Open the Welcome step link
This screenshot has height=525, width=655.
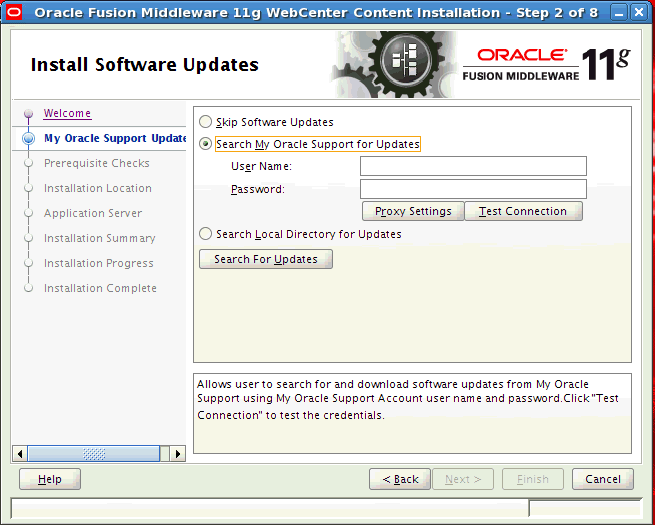(67, 113)
